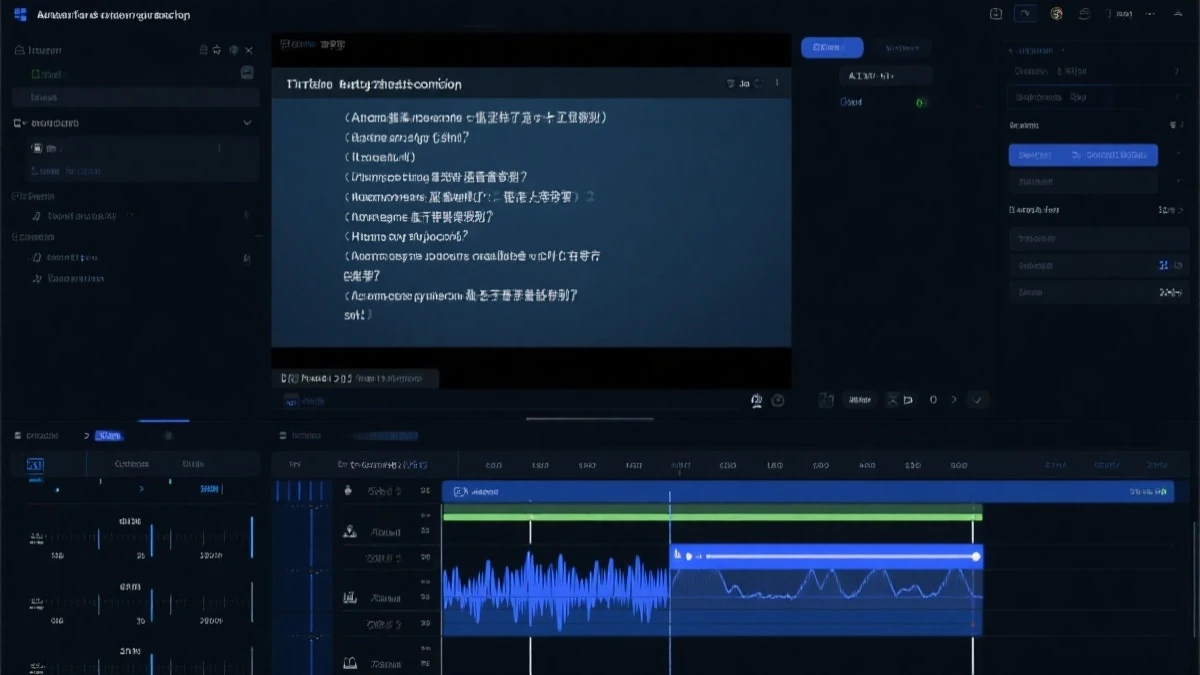The height and width of the screenshot is (675, 1200).
Task: Click the headphone icon below the preview
Action: [x=756, y=400]
